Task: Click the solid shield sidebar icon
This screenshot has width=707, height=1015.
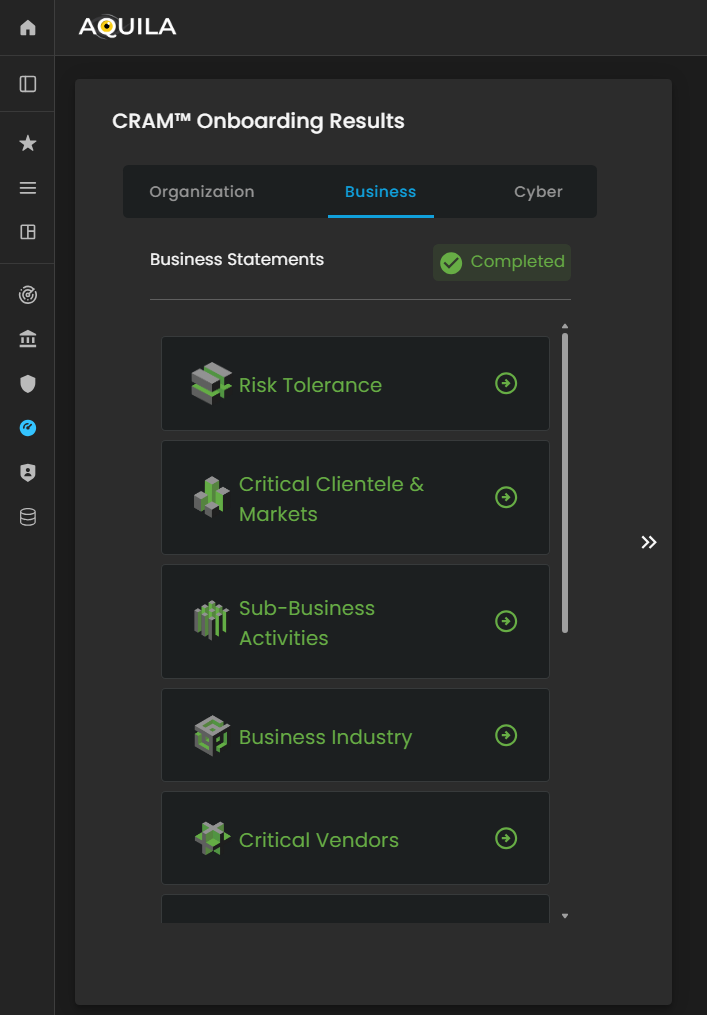Action: pos(28,383)
